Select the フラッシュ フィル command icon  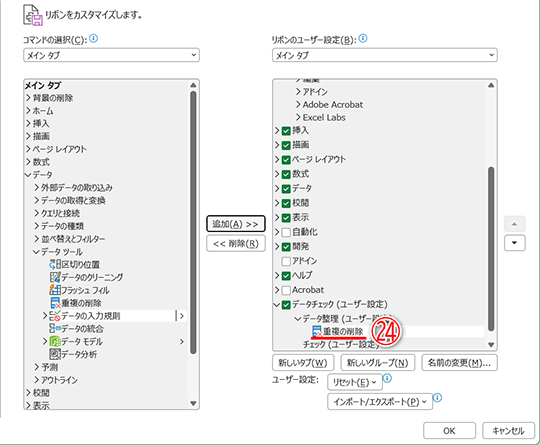tap(55, 290)
